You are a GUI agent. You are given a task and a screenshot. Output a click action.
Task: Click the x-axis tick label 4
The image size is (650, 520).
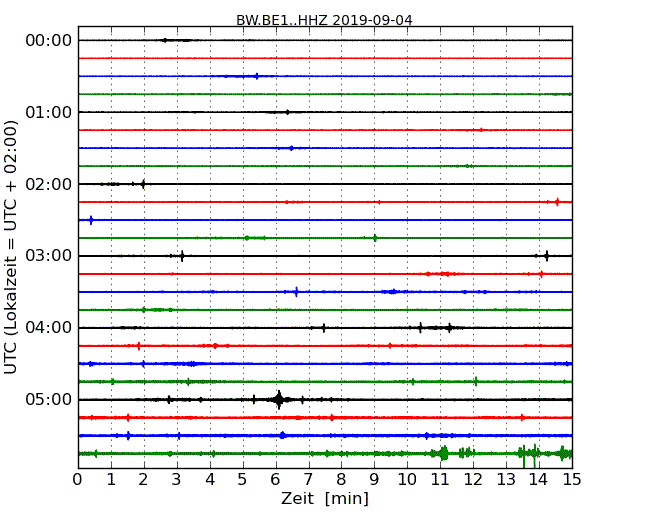tap(210, 480)
